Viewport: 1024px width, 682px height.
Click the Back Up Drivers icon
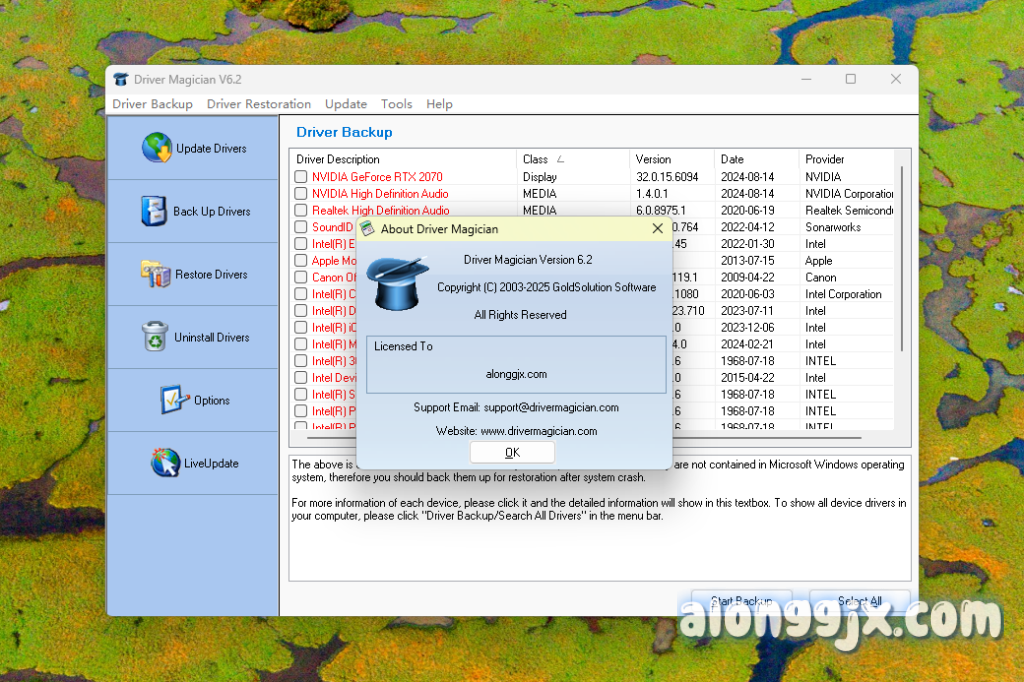[x=153, y=211]
